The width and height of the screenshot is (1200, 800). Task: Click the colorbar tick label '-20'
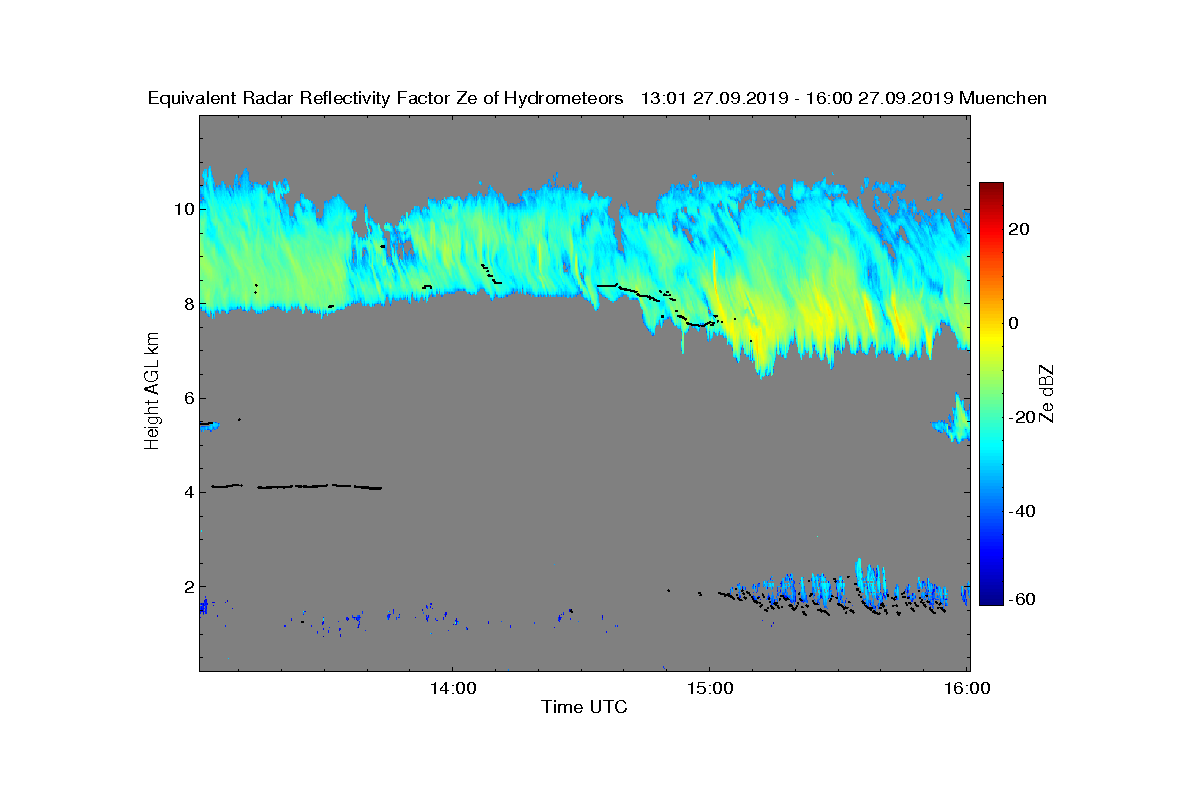[x=1022, y=417]
